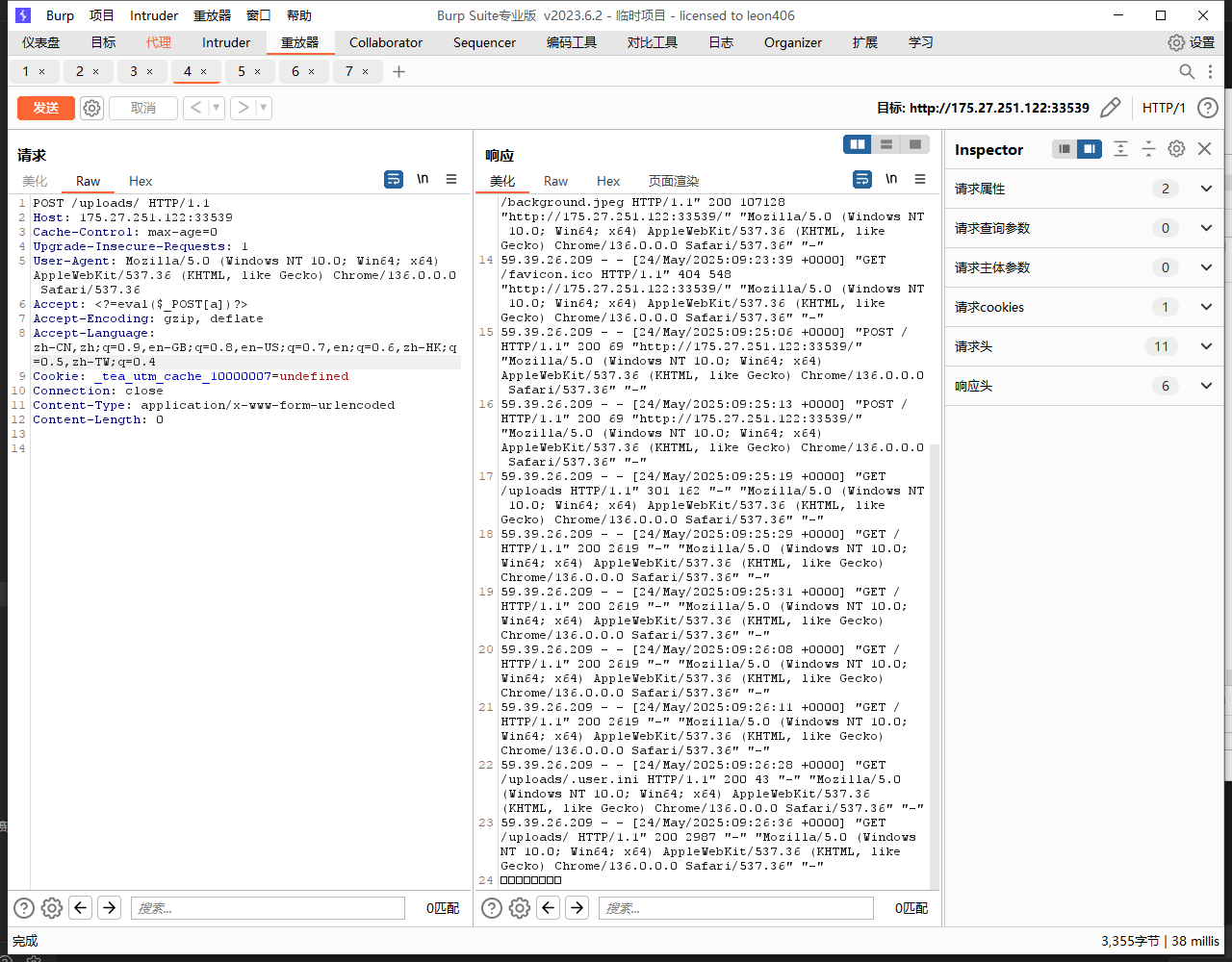Open history dropdown beside the > arrow

[x=264, y=108]
